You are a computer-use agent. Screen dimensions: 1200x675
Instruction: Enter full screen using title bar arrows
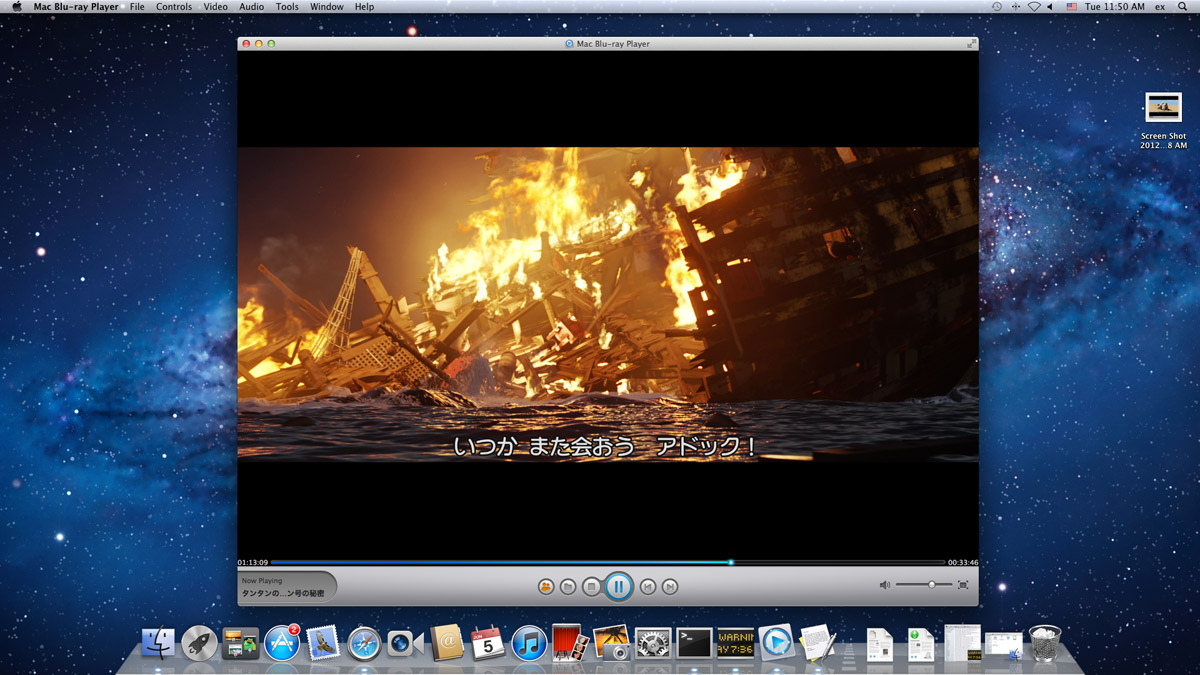971,44
